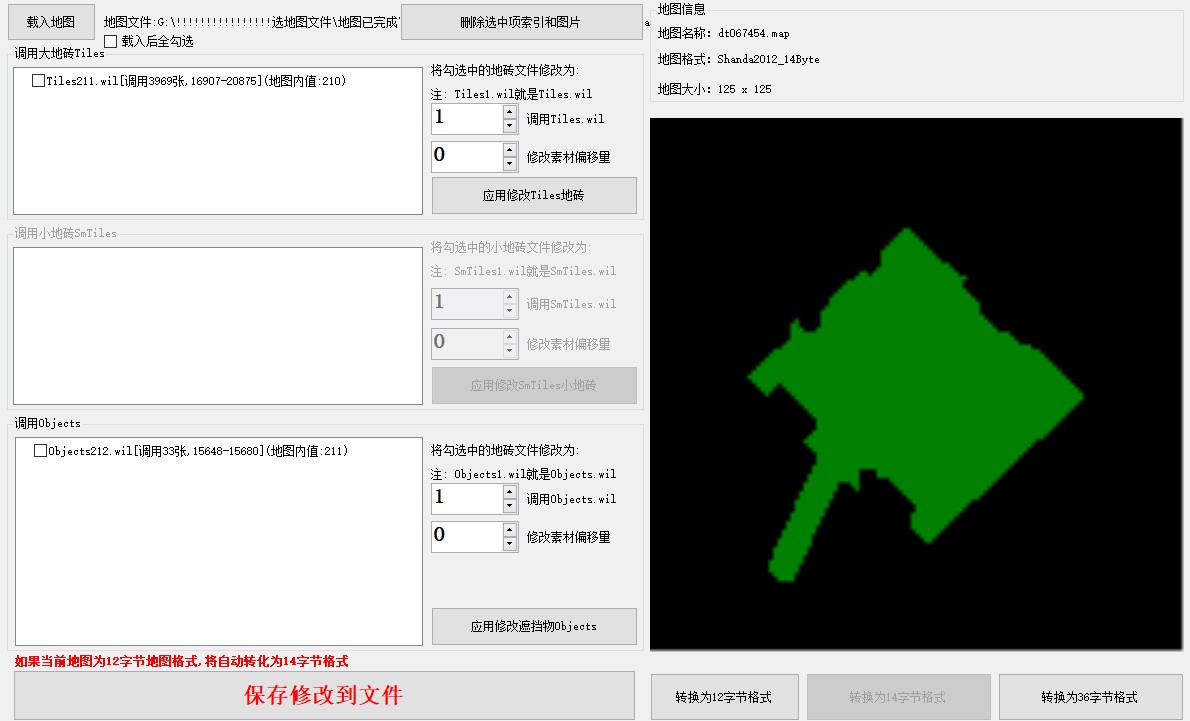
Task: Click 转换为12字节格式 convert button
Action: coord(724,697)
